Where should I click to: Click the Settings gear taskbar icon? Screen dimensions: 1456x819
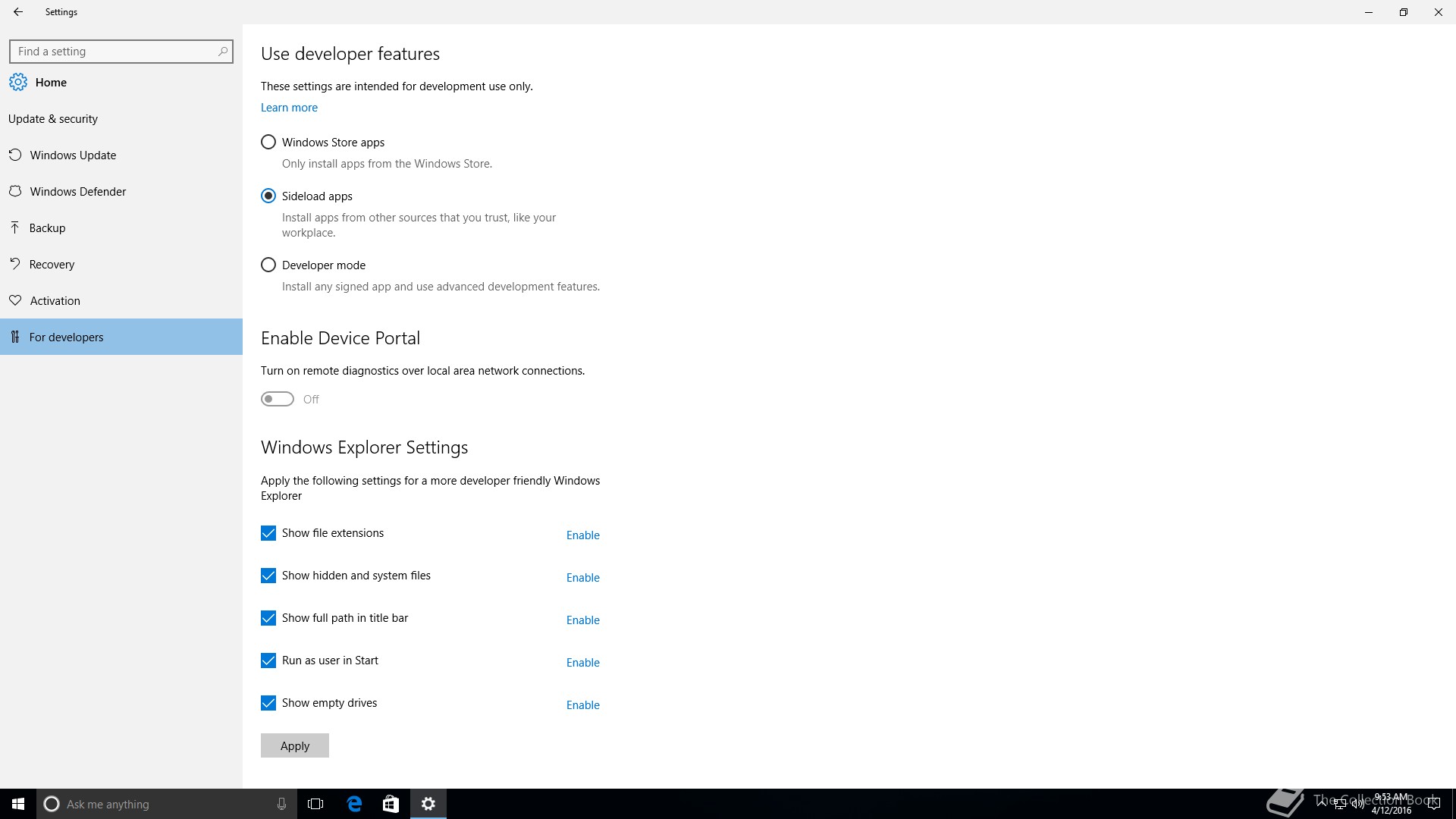pyautogui.click(x=428, y=804)
